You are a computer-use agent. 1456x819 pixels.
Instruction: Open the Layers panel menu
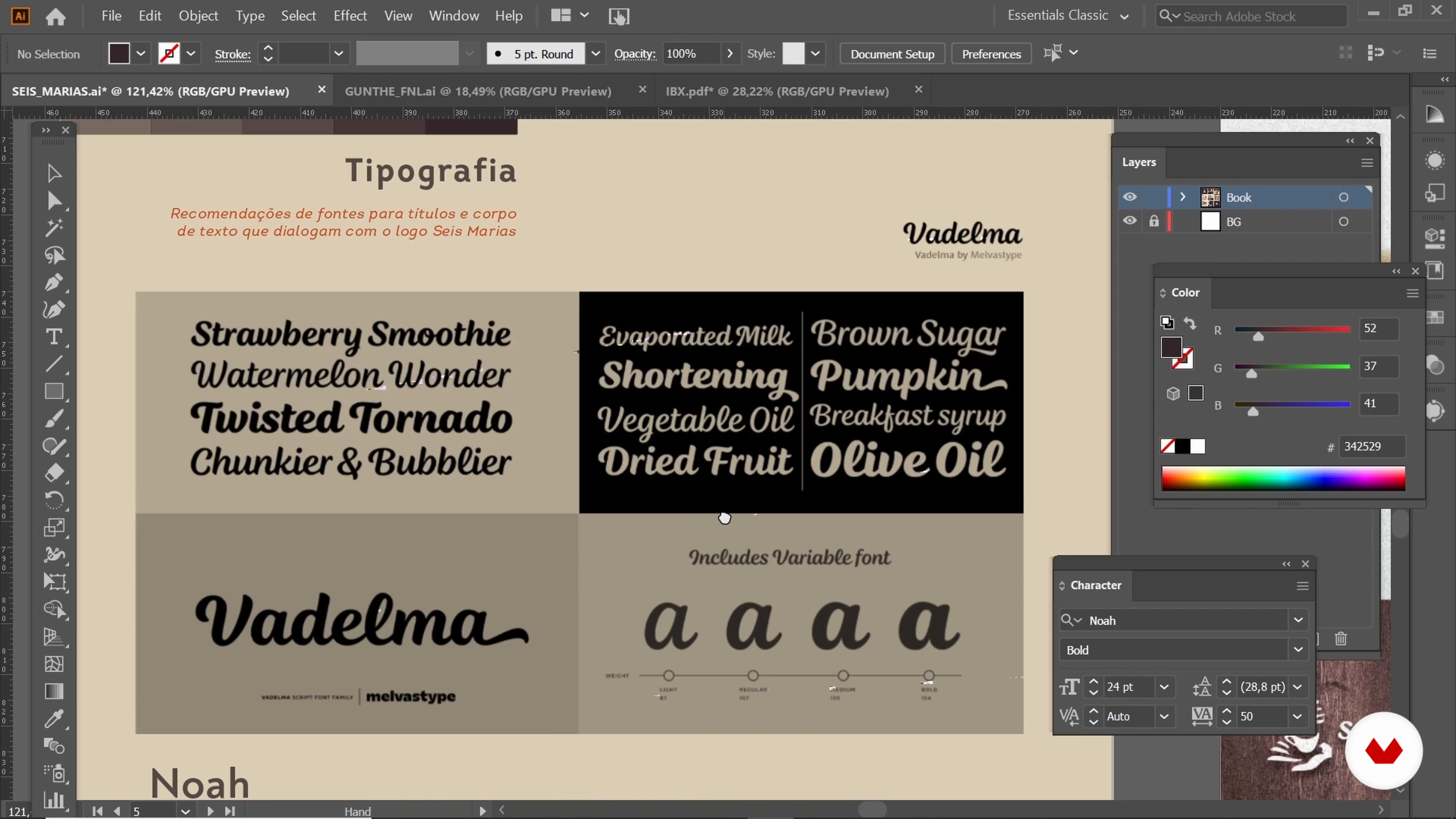tap(1367, 163)
